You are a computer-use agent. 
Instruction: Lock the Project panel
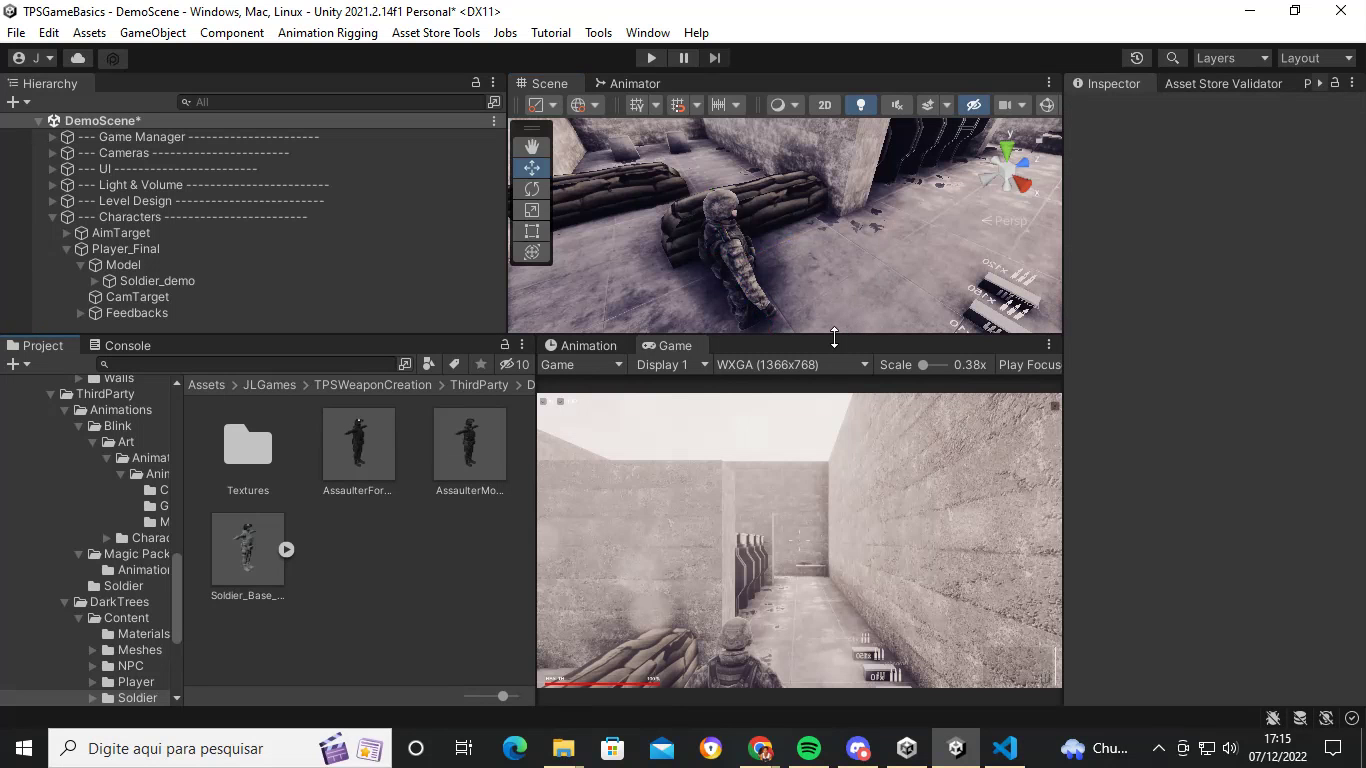(505, 345)
